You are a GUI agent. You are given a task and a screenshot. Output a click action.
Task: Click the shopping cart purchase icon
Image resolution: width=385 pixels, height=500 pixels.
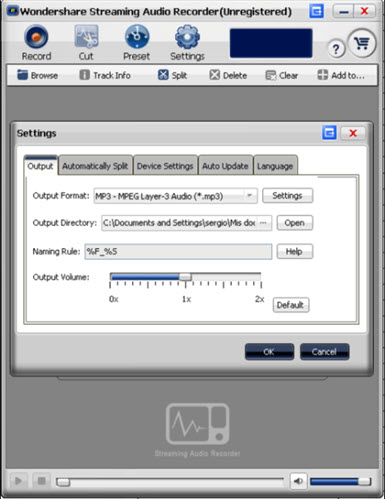pos(362,43)
